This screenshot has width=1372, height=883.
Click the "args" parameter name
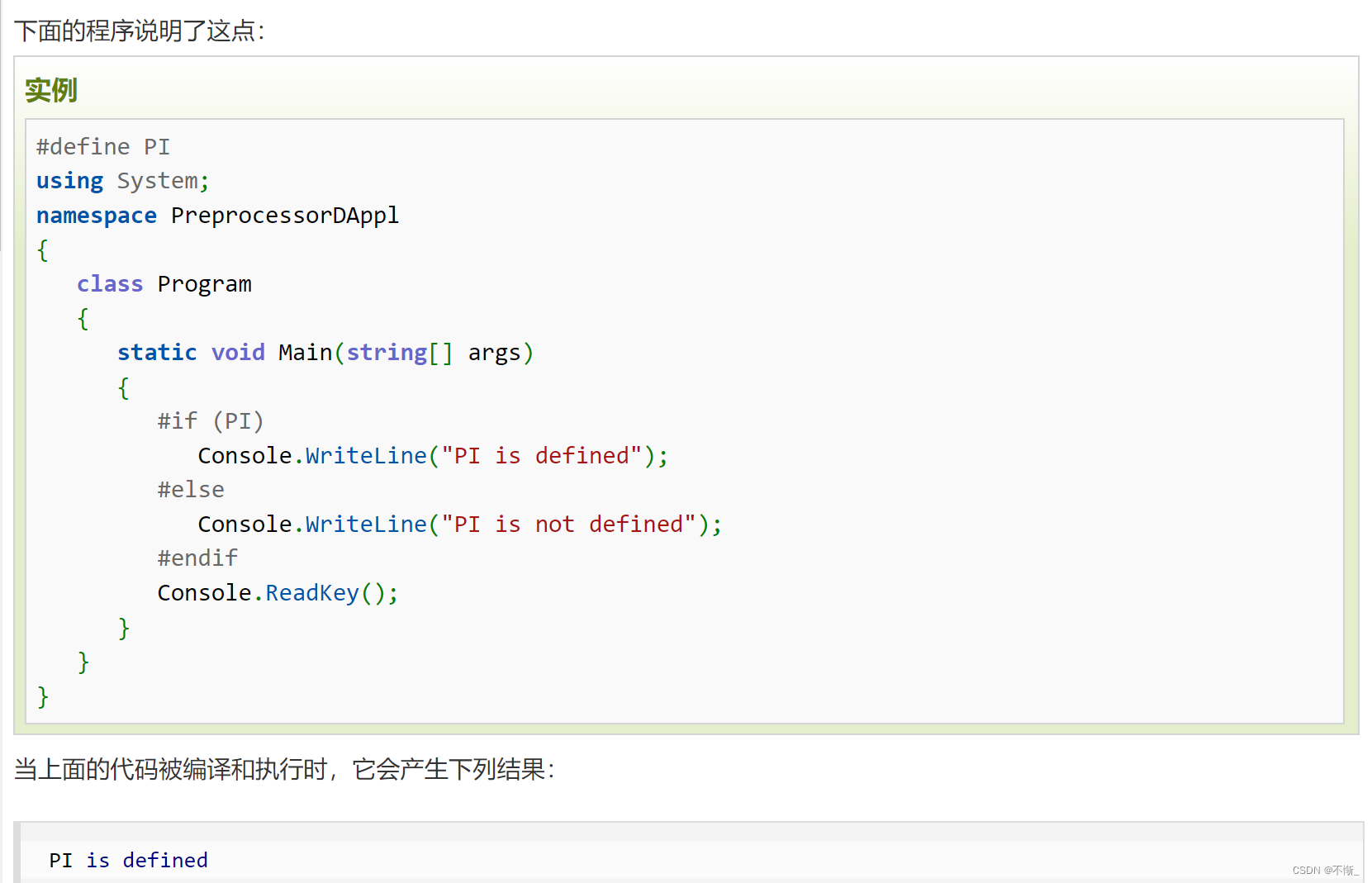(495, 354)
